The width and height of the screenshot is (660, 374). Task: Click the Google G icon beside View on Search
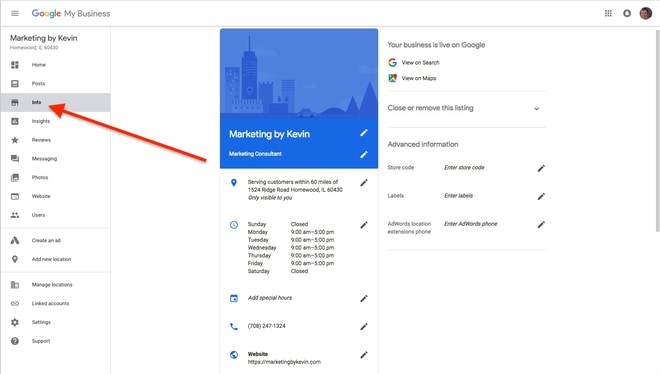[x=392, y=63]
